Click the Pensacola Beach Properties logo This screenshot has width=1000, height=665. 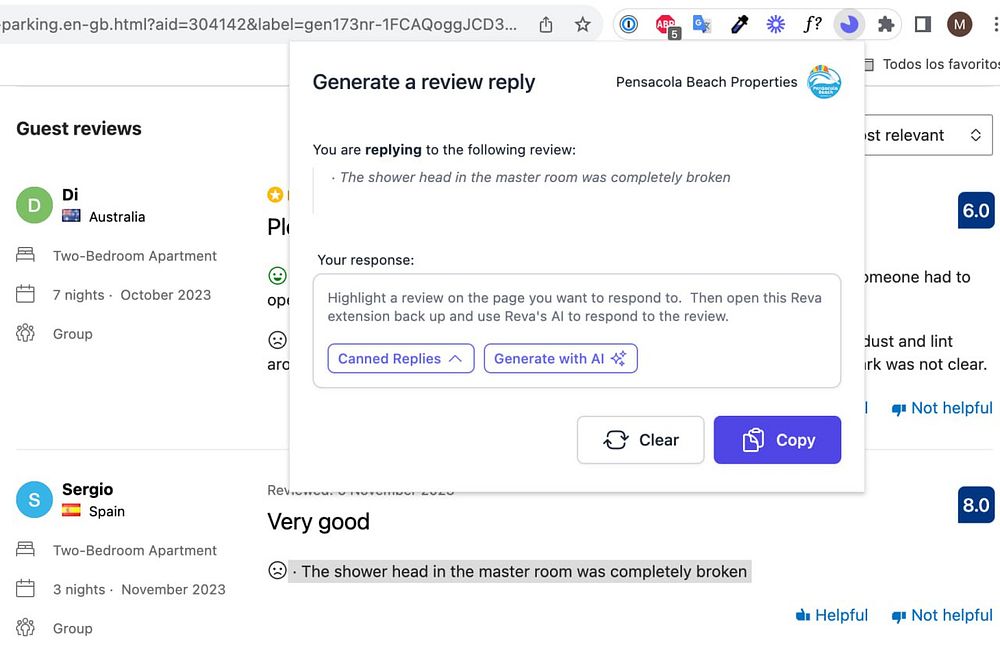click(824, 82)
